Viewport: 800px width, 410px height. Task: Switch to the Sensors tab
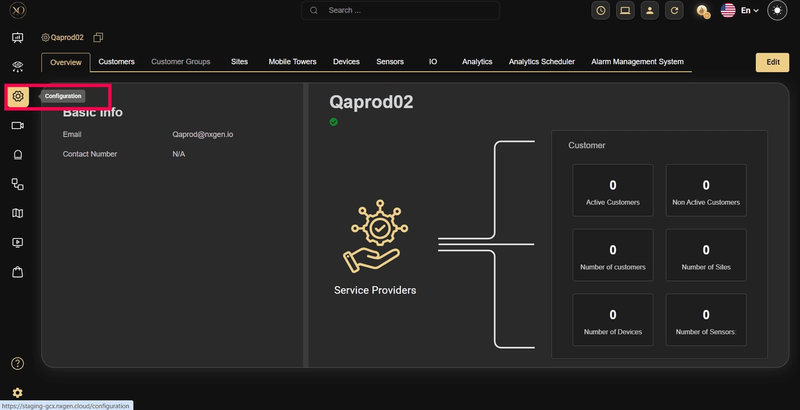point(390,62)
